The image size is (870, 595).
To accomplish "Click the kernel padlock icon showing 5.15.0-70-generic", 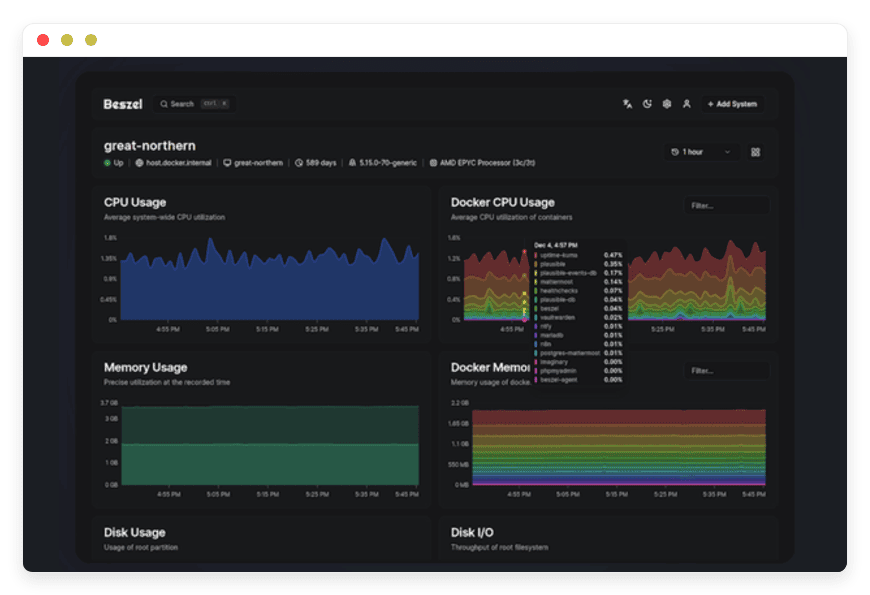I will 353,162.
